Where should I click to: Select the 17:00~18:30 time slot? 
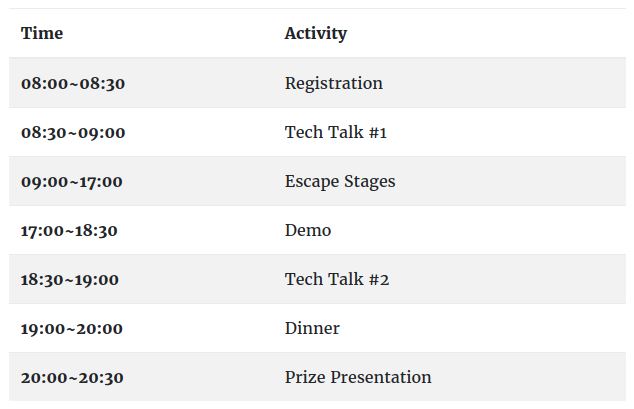69,230
